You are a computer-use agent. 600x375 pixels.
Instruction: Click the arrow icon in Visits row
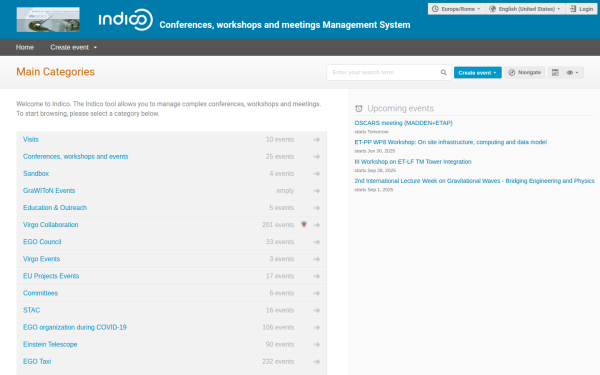point(316,140)
